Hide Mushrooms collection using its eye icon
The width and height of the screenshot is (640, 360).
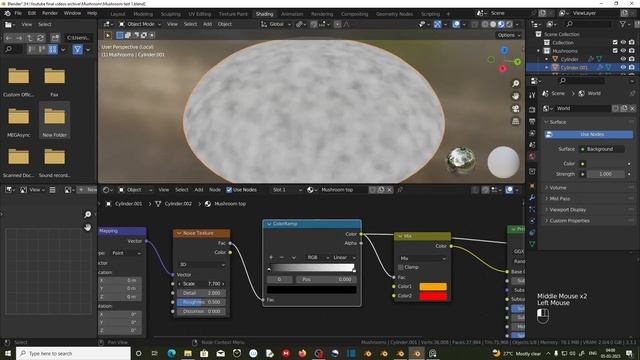623,51
